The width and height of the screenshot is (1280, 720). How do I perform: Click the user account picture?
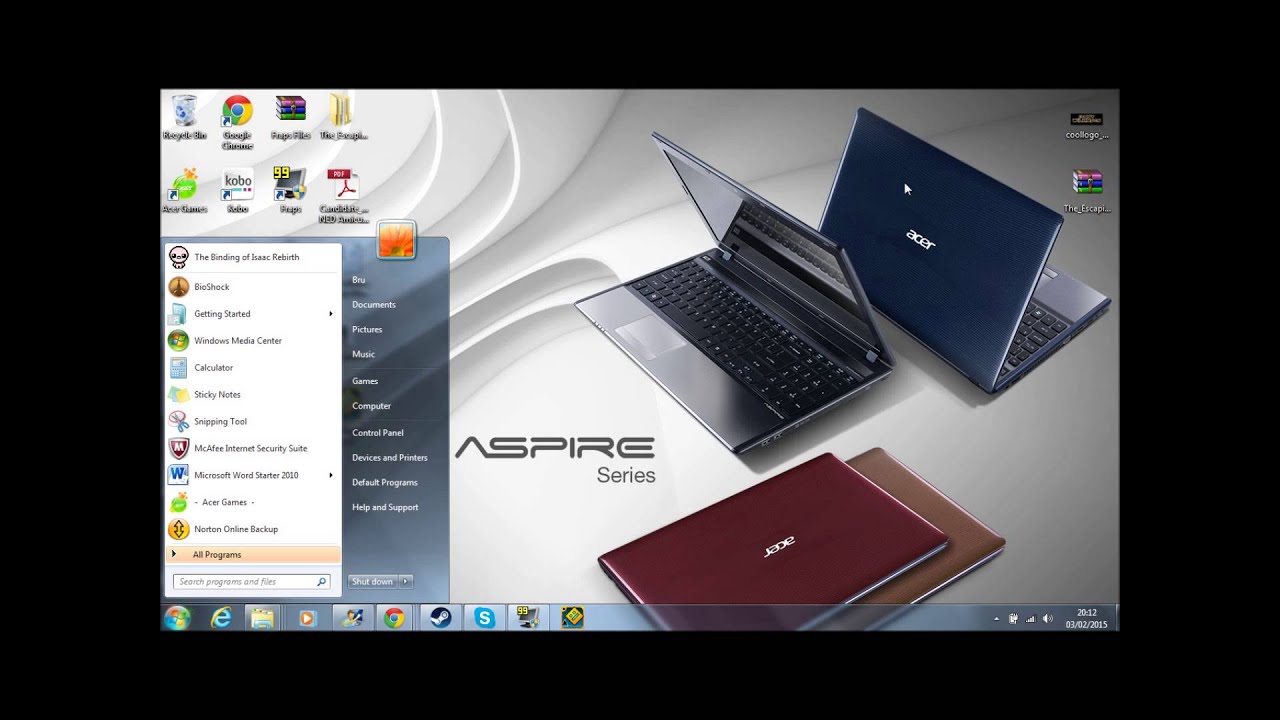coord(396,241)
